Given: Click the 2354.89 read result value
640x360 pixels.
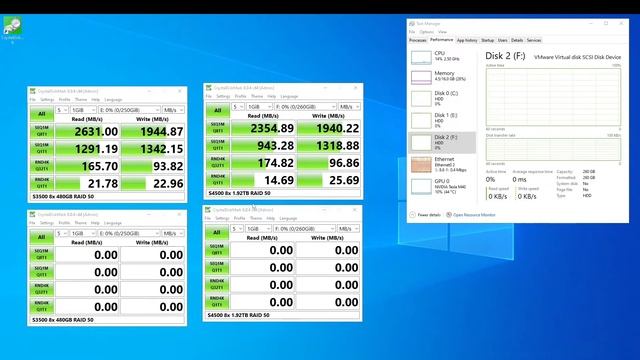Looking at the screenshot, I should [263, 128].
